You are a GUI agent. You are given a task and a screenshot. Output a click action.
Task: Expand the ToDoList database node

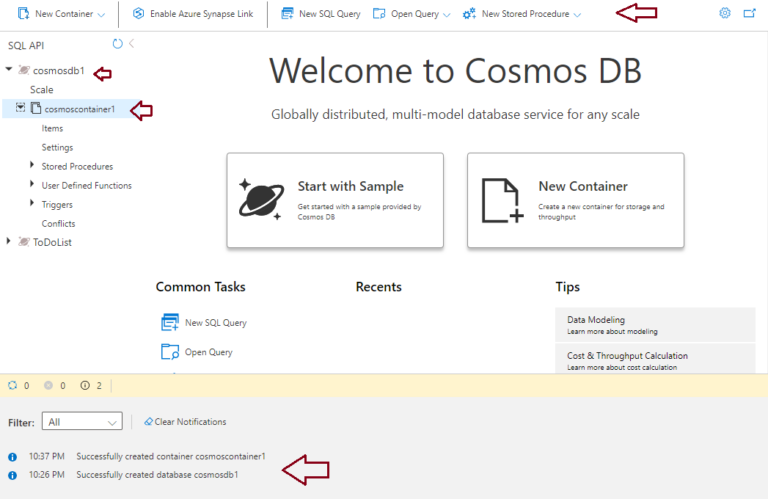[x=10, y=241]
